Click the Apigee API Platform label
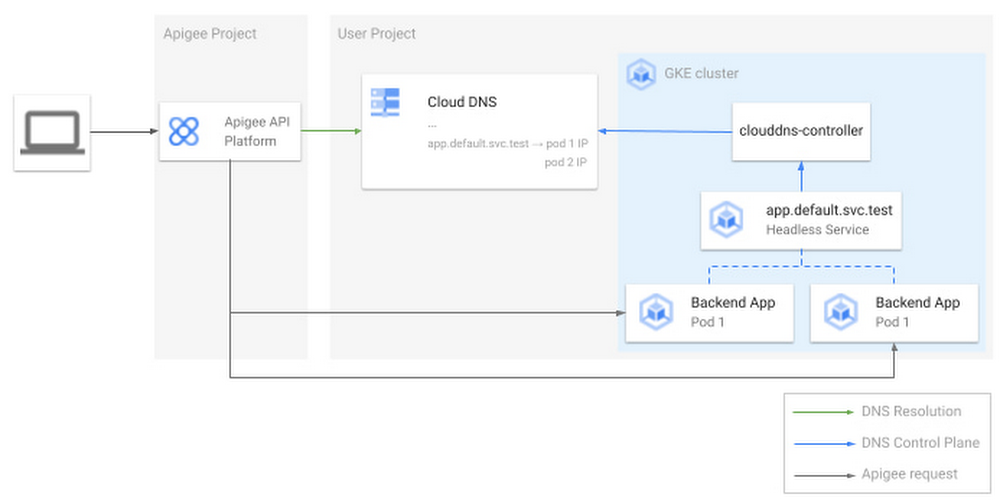 coord(256,131)
